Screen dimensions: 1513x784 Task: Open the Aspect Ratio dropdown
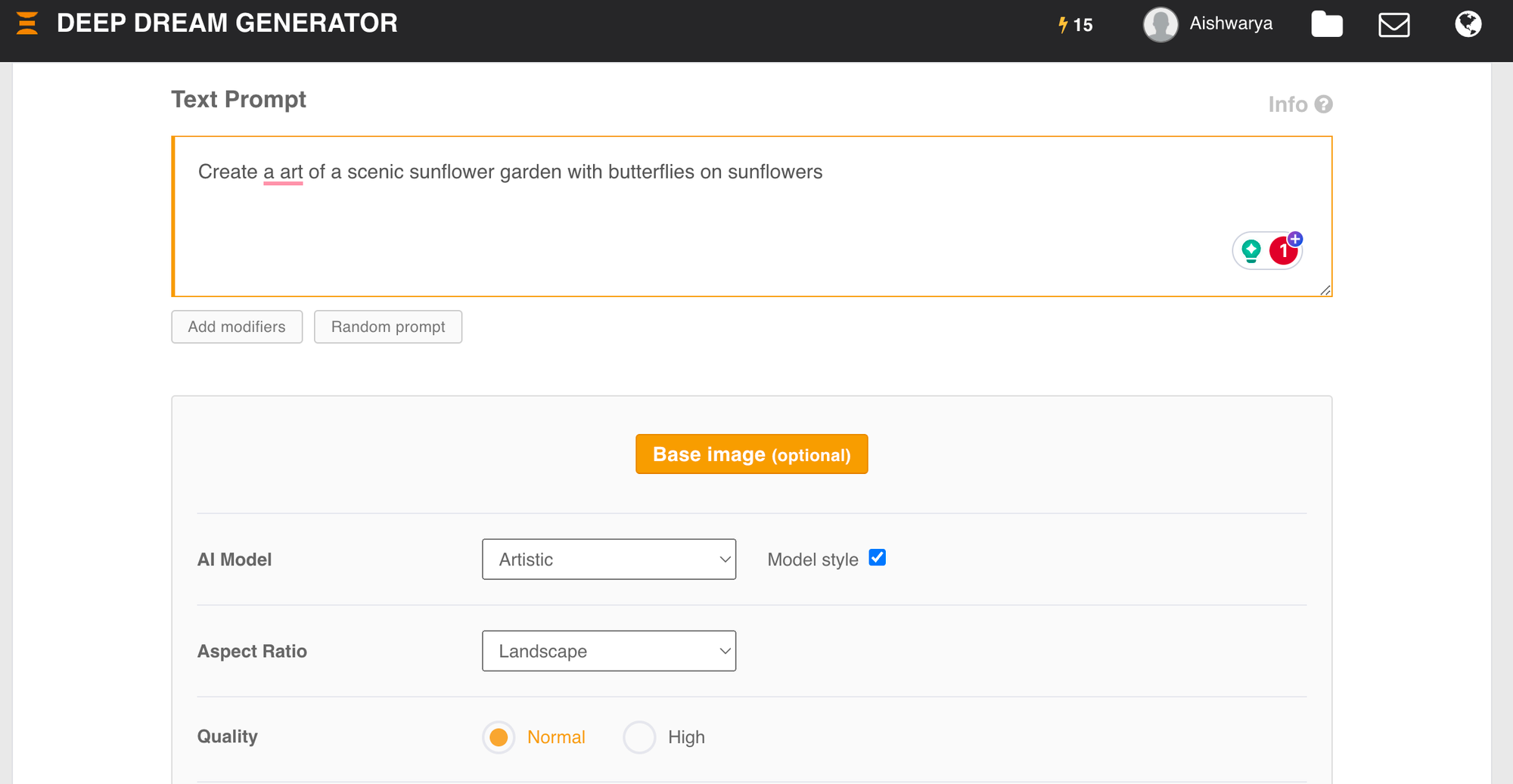608,651
